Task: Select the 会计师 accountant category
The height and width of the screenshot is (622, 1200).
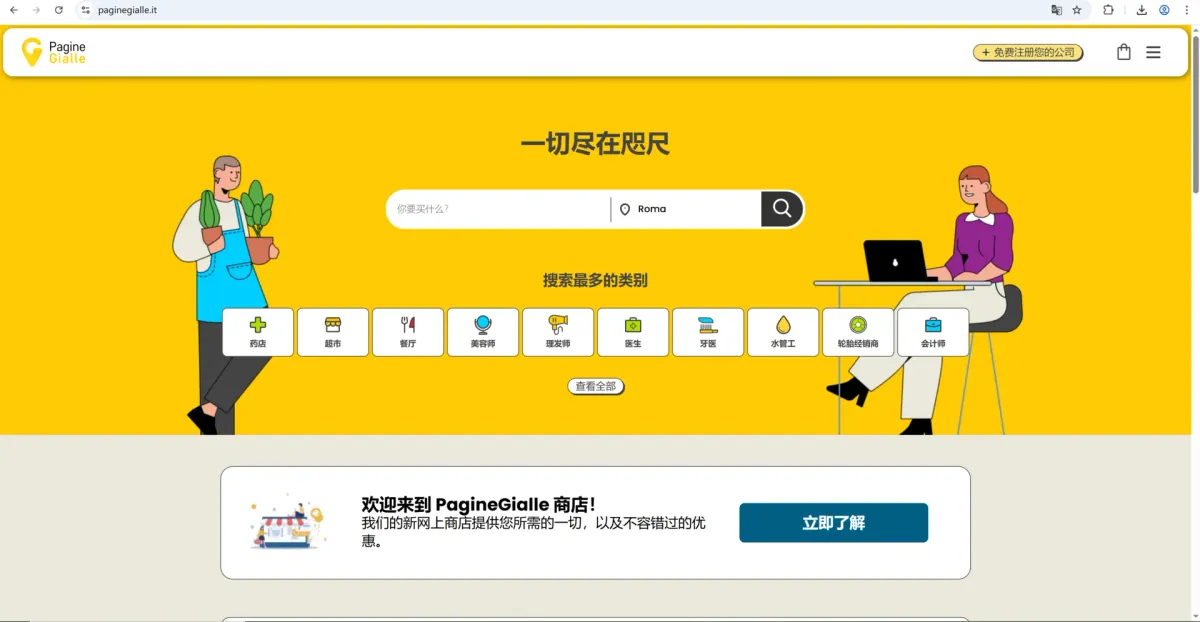Action: pyautogui.click(x=933, y=332)
